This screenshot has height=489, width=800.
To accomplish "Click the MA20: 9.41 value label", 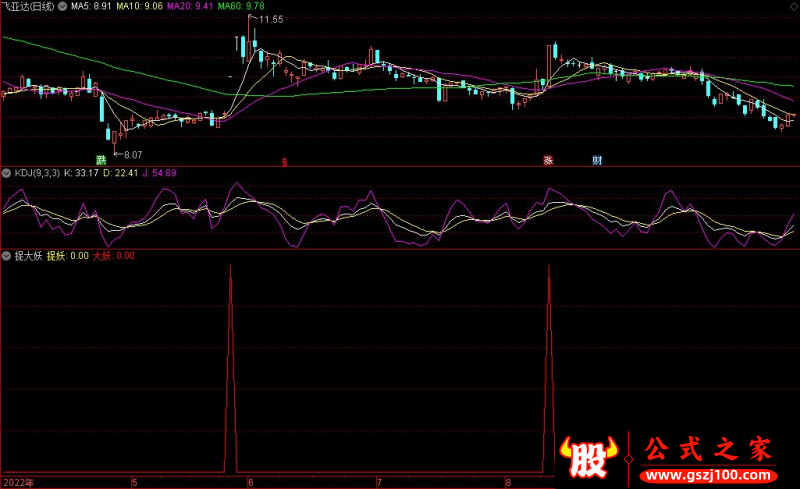I will (190, 6).
